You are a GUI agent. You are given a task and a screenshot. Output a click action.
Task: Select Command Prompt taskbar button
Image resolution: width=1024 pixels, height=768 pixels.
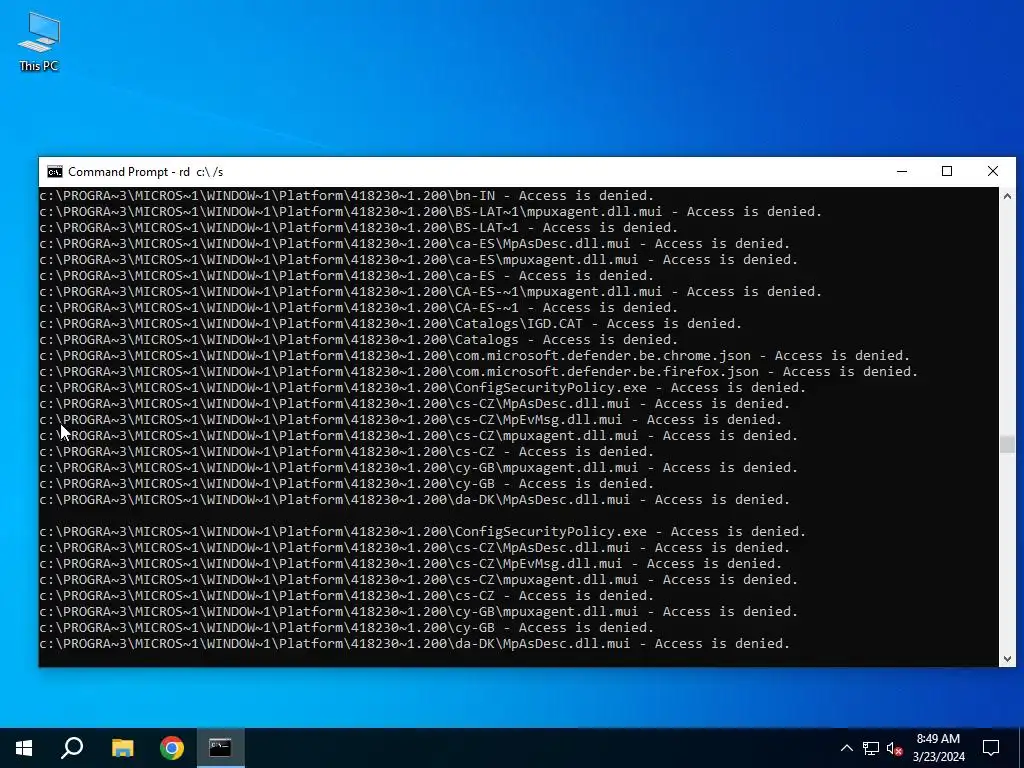pos(221,748)
